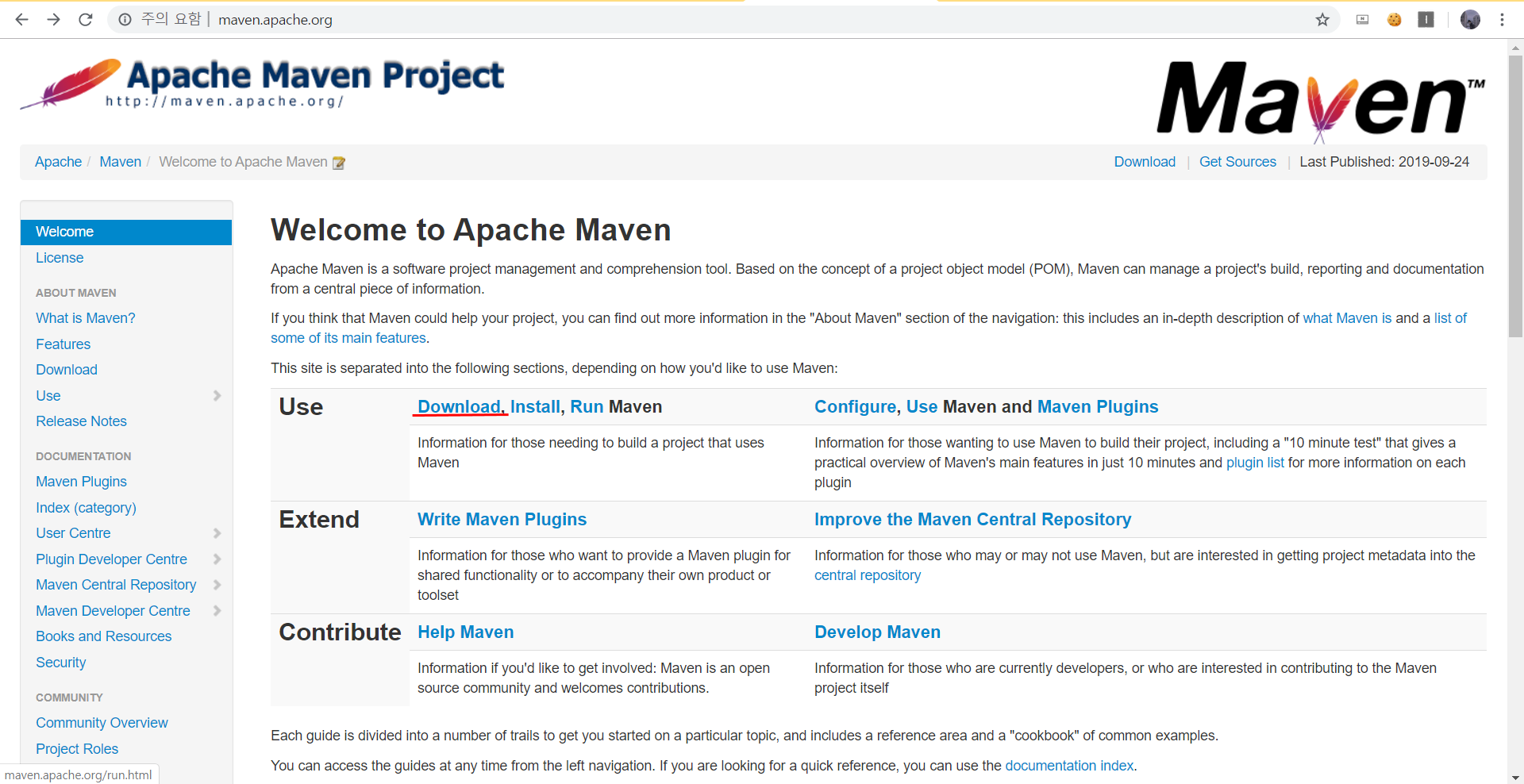Expand the User Centre submenu arrow
Screen dimensions: 1524x784
[217, 533]
